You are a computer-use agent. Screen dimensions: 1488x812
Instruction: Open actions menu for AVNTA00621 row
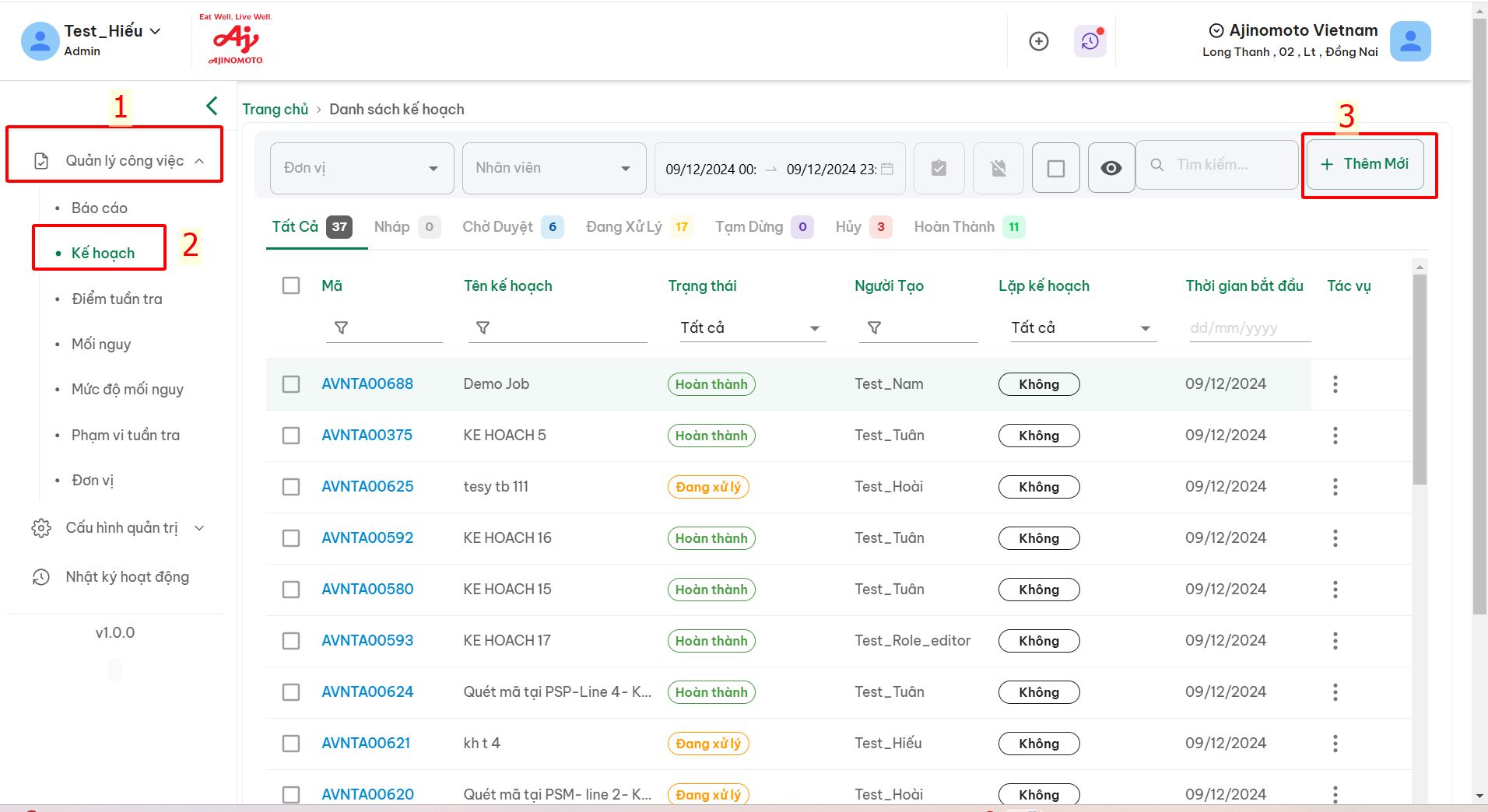[x=1335, y=744]
